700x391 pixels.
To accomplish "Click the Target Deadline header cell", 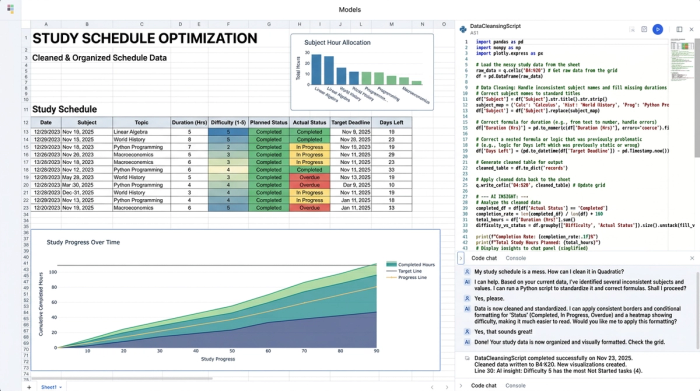I will (x=350, y=122).
